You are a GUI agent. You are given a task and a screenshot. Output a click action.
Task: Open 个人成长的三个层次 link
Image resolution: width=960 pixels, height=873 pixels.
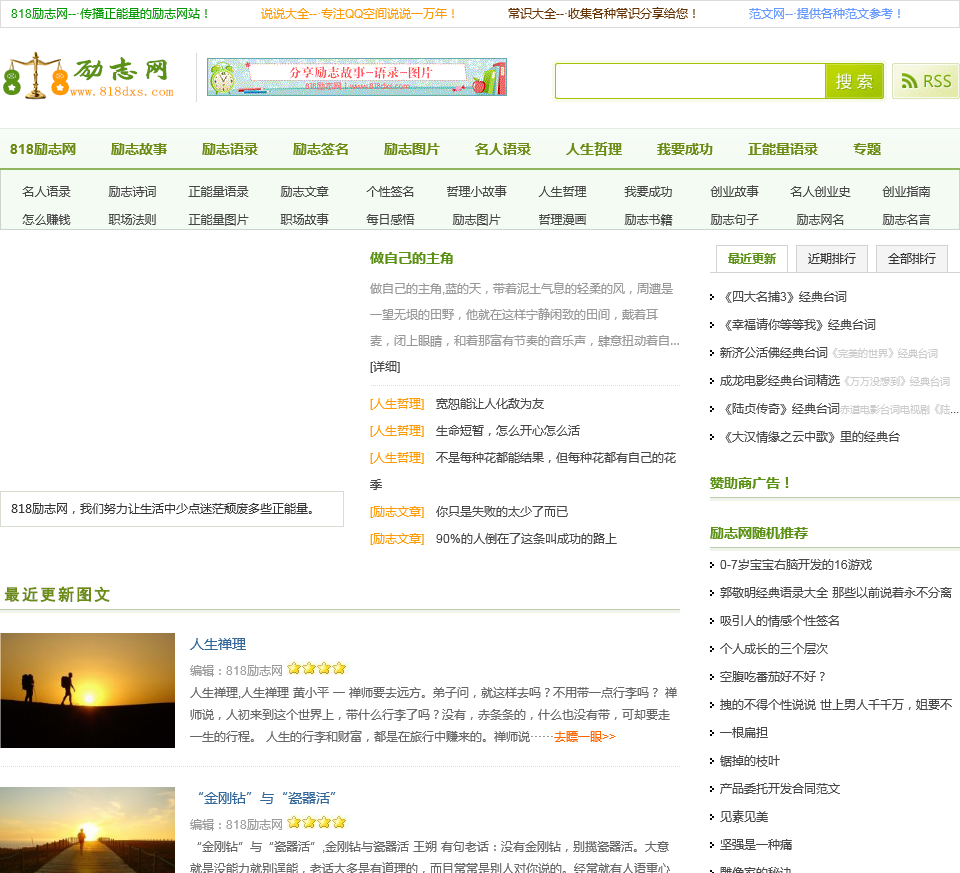click(x=774, y=649)
